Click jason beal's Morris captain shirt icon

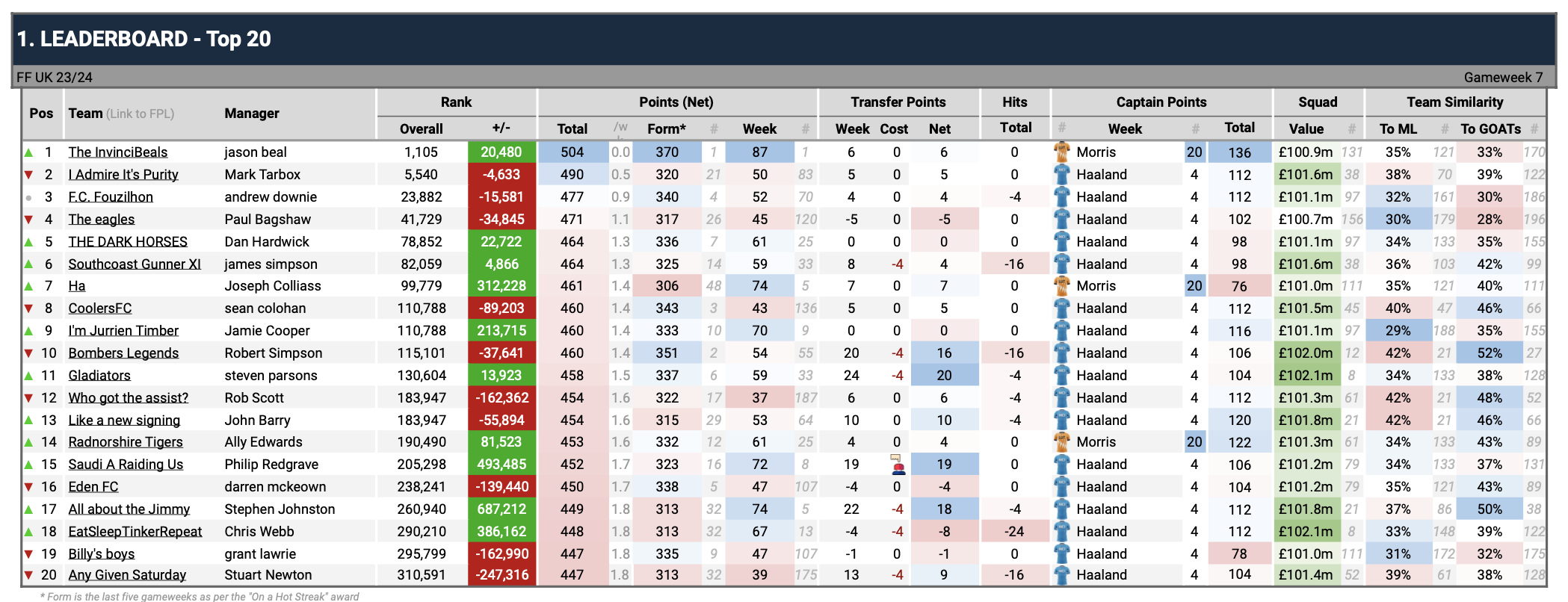pyautogui.click(x=1061, y=152)
